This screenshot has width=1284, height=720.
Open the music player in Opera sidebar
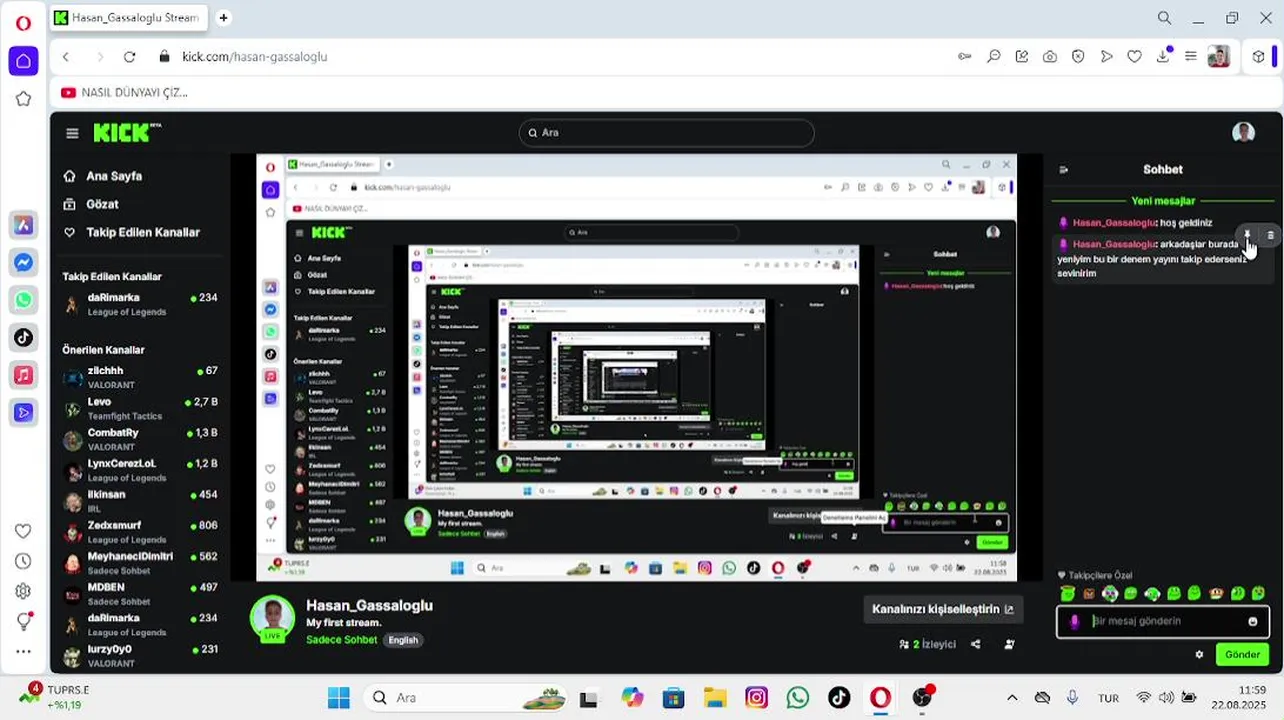pos(23,375)
